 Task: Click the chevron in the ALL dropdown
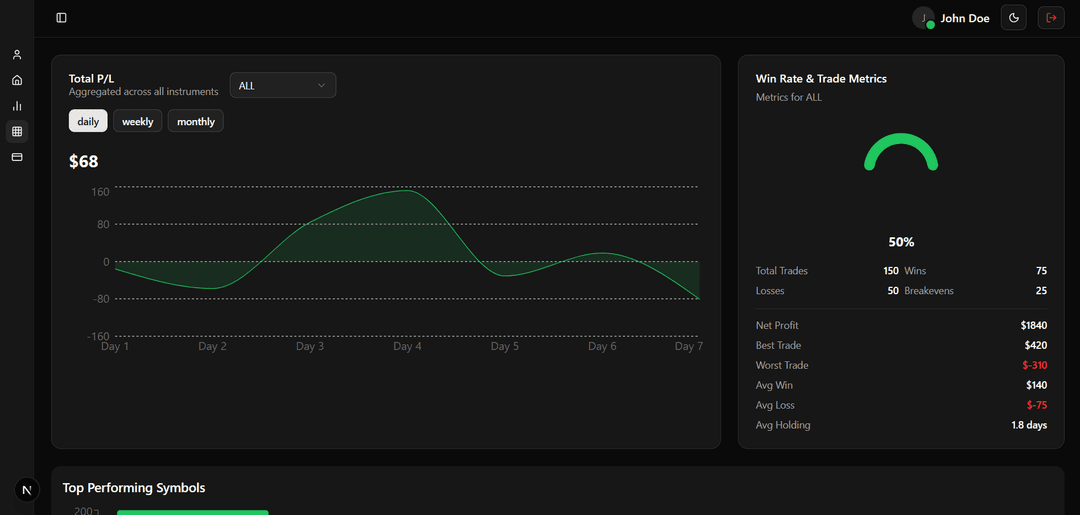coord(321,86)
